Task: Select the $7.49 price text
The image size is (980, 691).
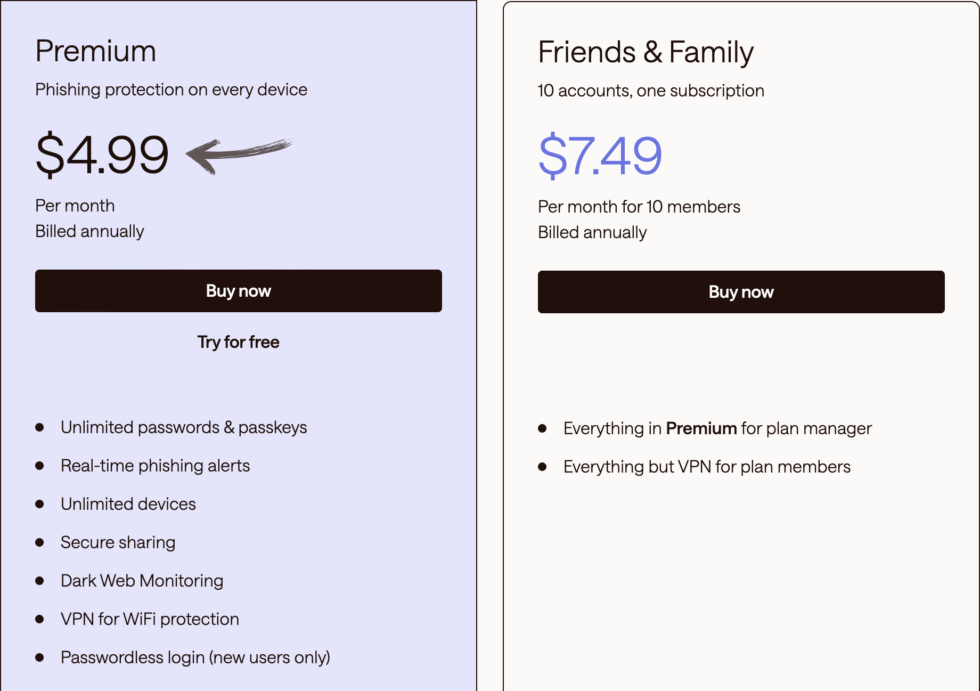Action: (x=601, y=153)
